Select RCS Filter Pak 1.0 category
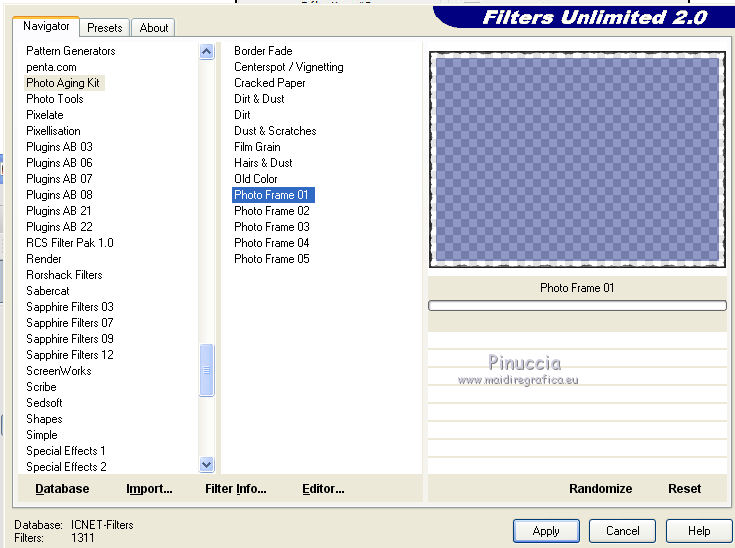Image resolution: width=735 pixels, height=548 pixels. (x=70, y=243)
